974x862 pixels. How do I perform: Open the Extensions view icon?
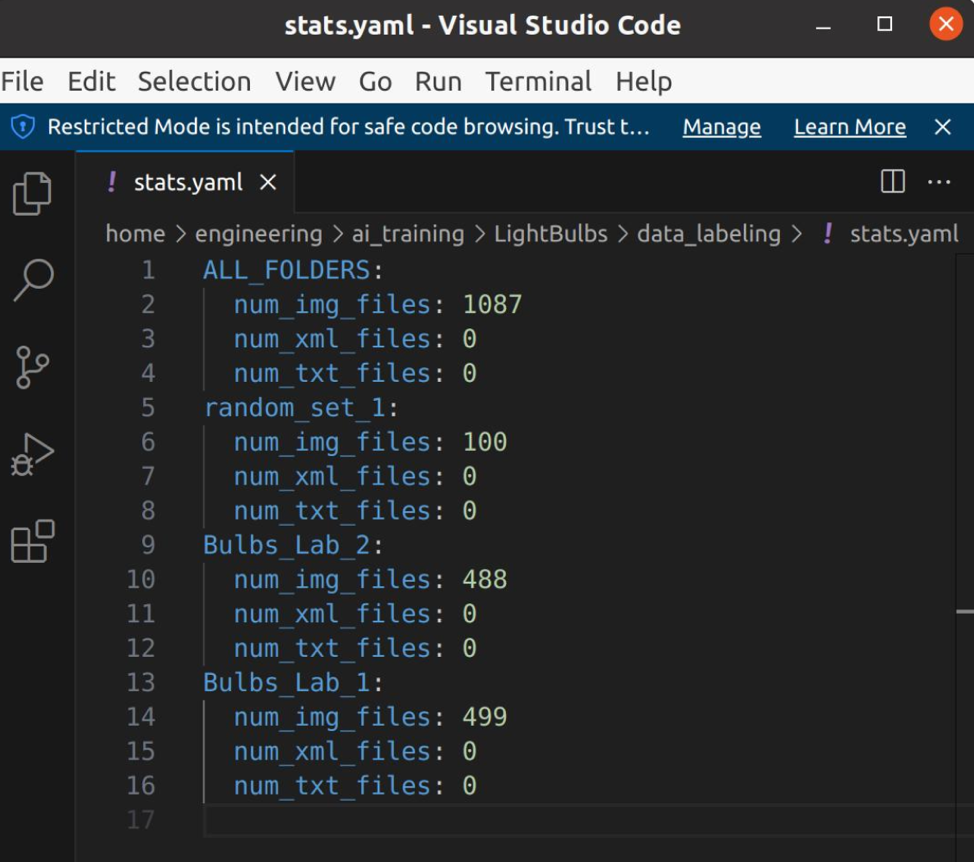pyautogui.click(x=32, y=541)
